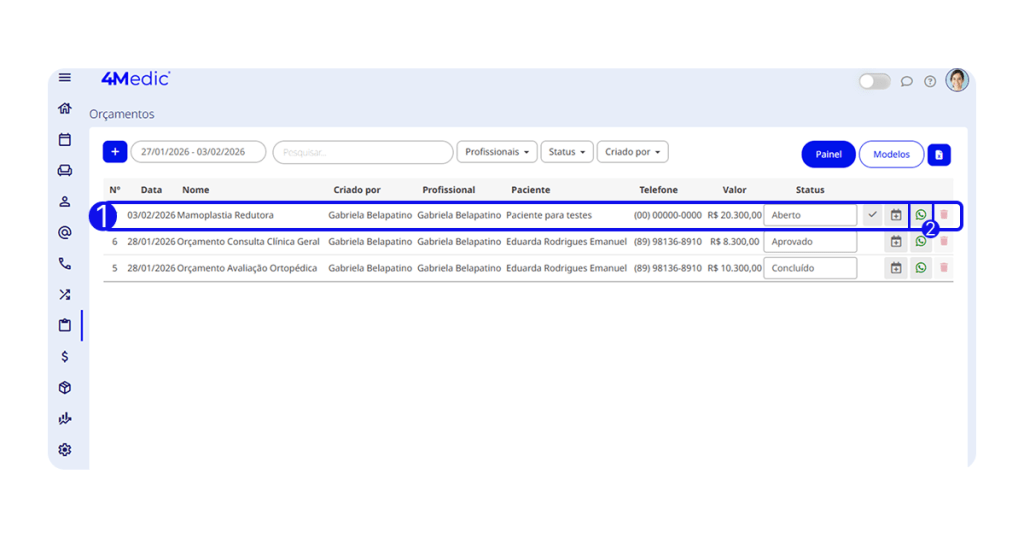The width and height of the screenshot is (1024, 538).
Task: Add a new budget with the plus button
Action: pyautogui.click(x=115, y=152)
